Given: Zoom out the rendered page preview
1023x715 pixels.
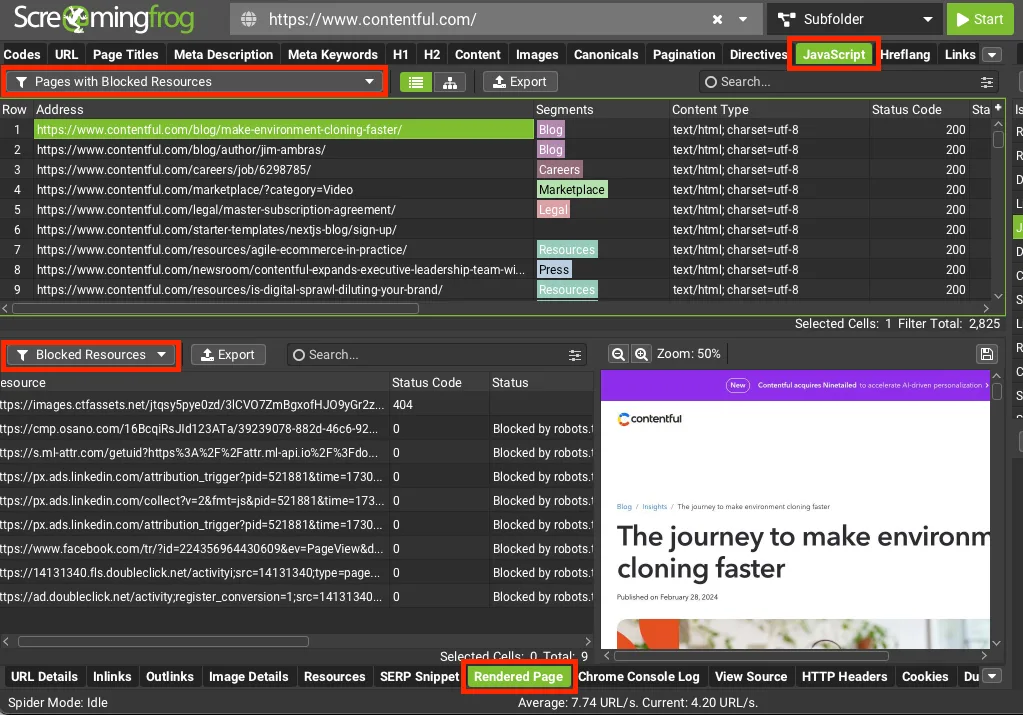Looking at the screenshot, I should pyautogui.click(x=618, y=354).
